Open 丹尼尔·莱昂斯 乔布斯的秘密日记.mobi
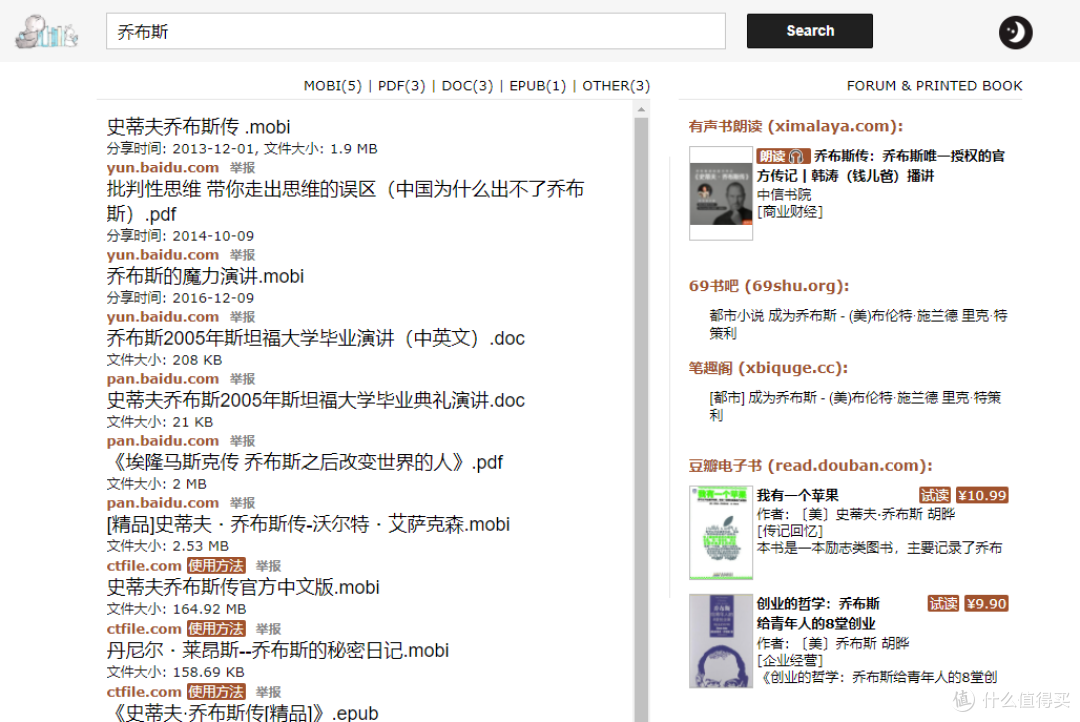This screenshot has height=722, width=1080. (278, 650)
